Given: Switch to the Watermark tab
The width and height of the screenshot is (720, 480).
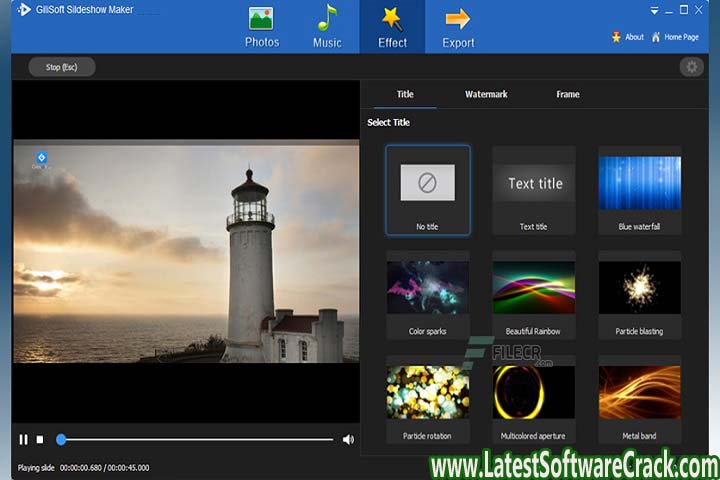Looking at the screenshot, I should (x=486, y=94).
